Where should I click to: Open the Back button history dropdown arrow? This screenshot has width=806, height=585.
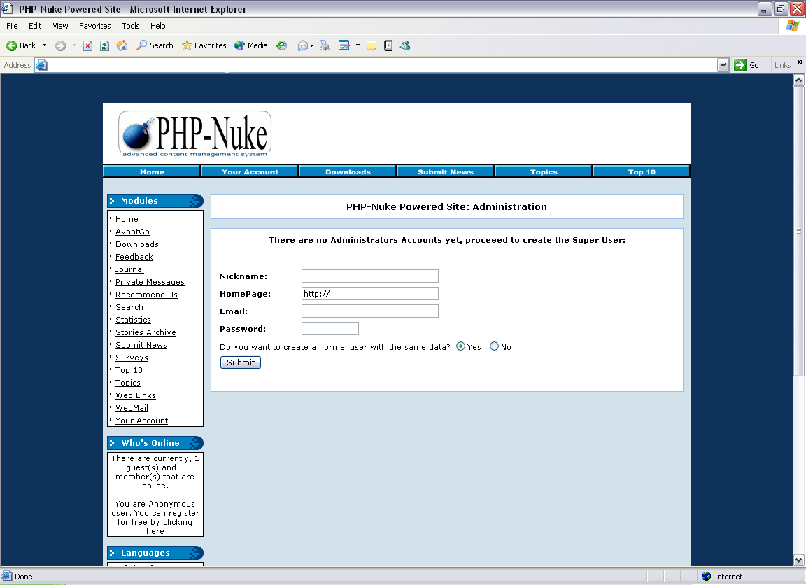pos(44,45)
